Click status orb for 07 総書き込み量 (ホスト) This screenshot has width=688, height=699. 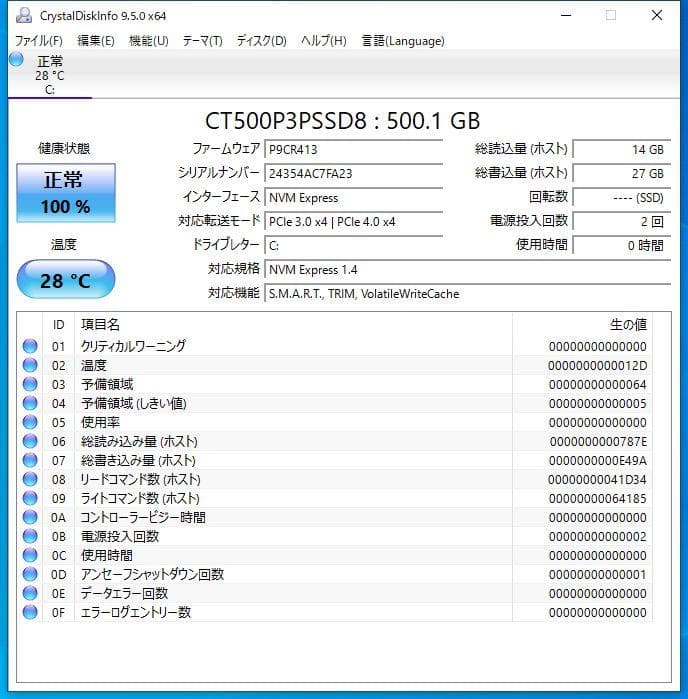30,460
